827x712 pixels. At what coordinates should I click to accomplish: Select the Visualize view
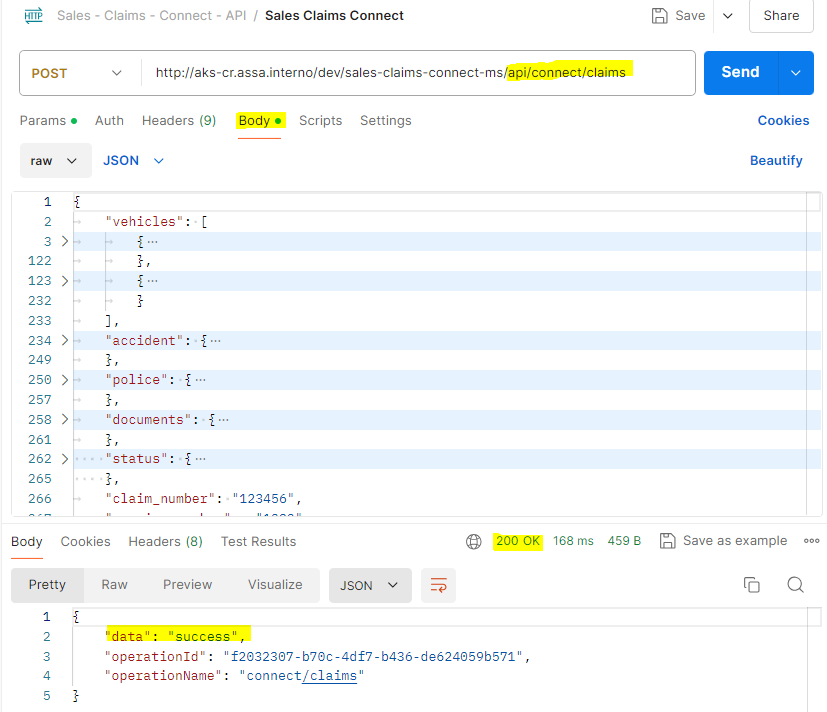[x=275, y=585]
